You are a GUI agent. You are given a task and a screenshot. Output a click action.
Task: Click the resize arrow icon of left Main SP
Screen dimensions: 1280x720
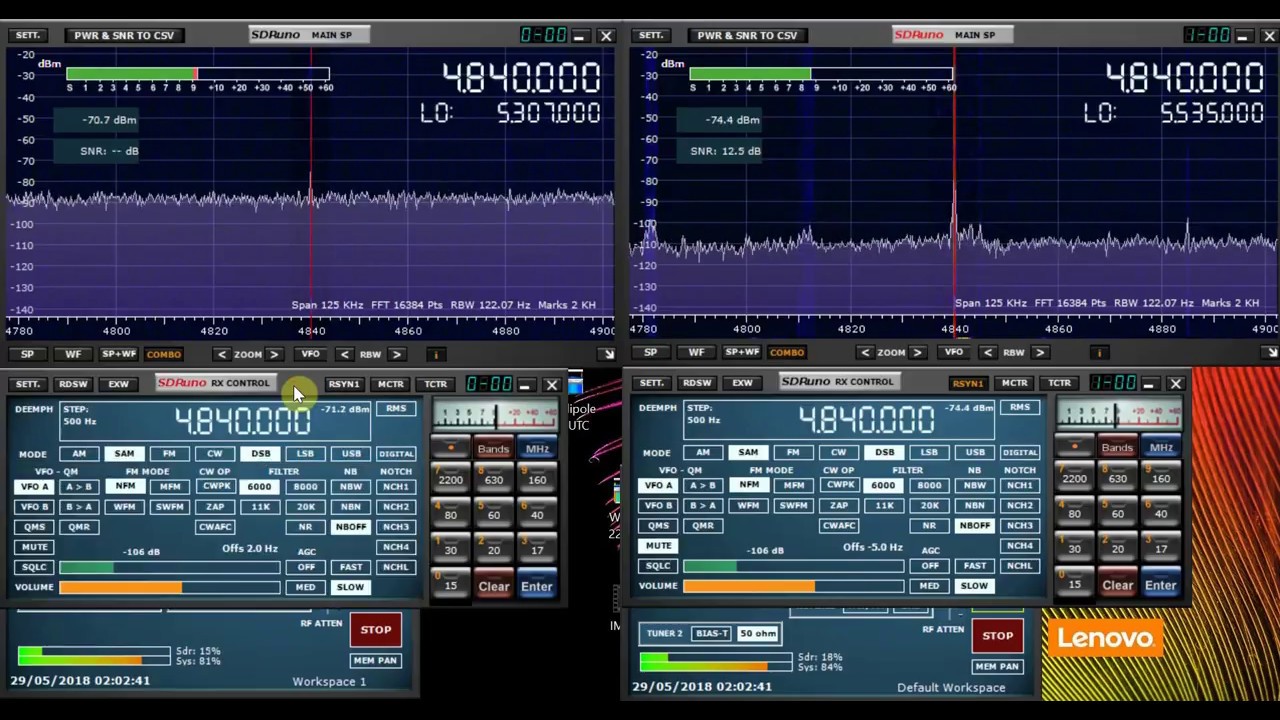coord(607,354)
